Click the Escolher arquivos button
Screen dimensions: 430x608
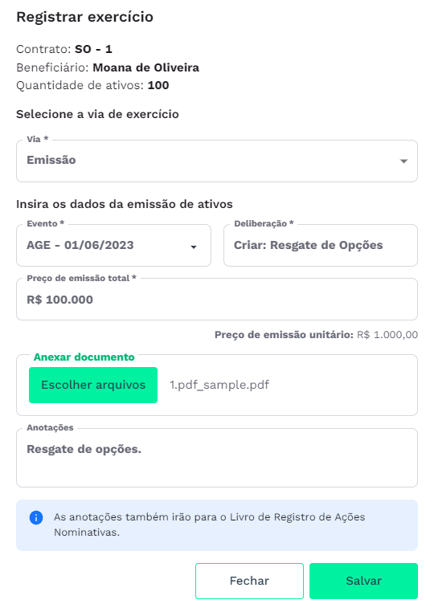(93, 385)
